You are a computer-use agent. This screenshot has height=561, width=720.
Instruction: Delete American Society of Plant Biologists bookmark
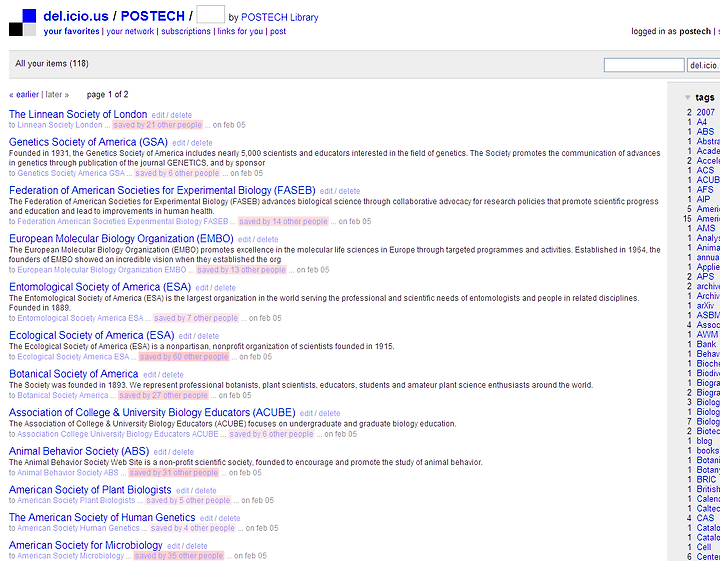(205, 491)
